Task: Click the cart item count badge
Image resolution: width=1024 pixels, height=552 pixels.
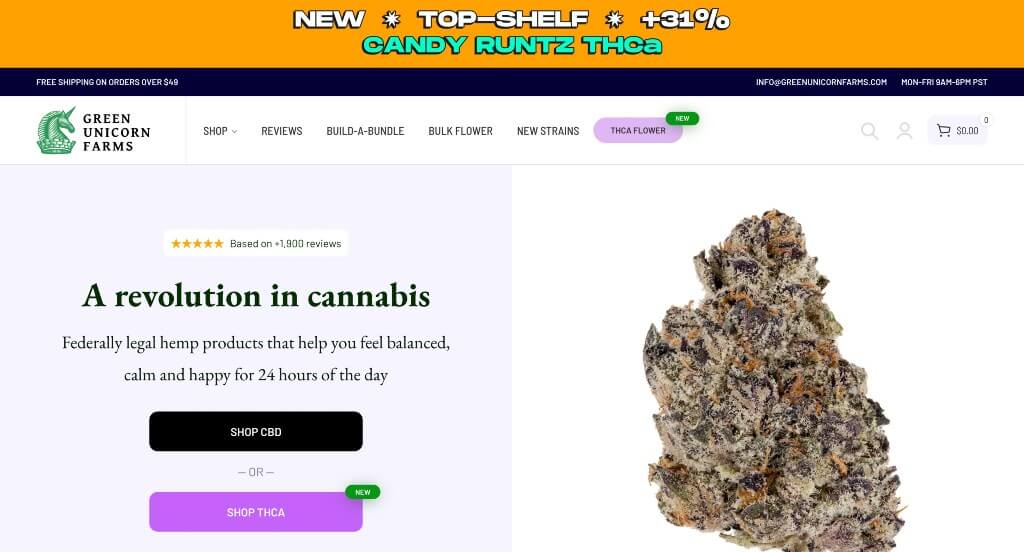Action: (986, 120)
